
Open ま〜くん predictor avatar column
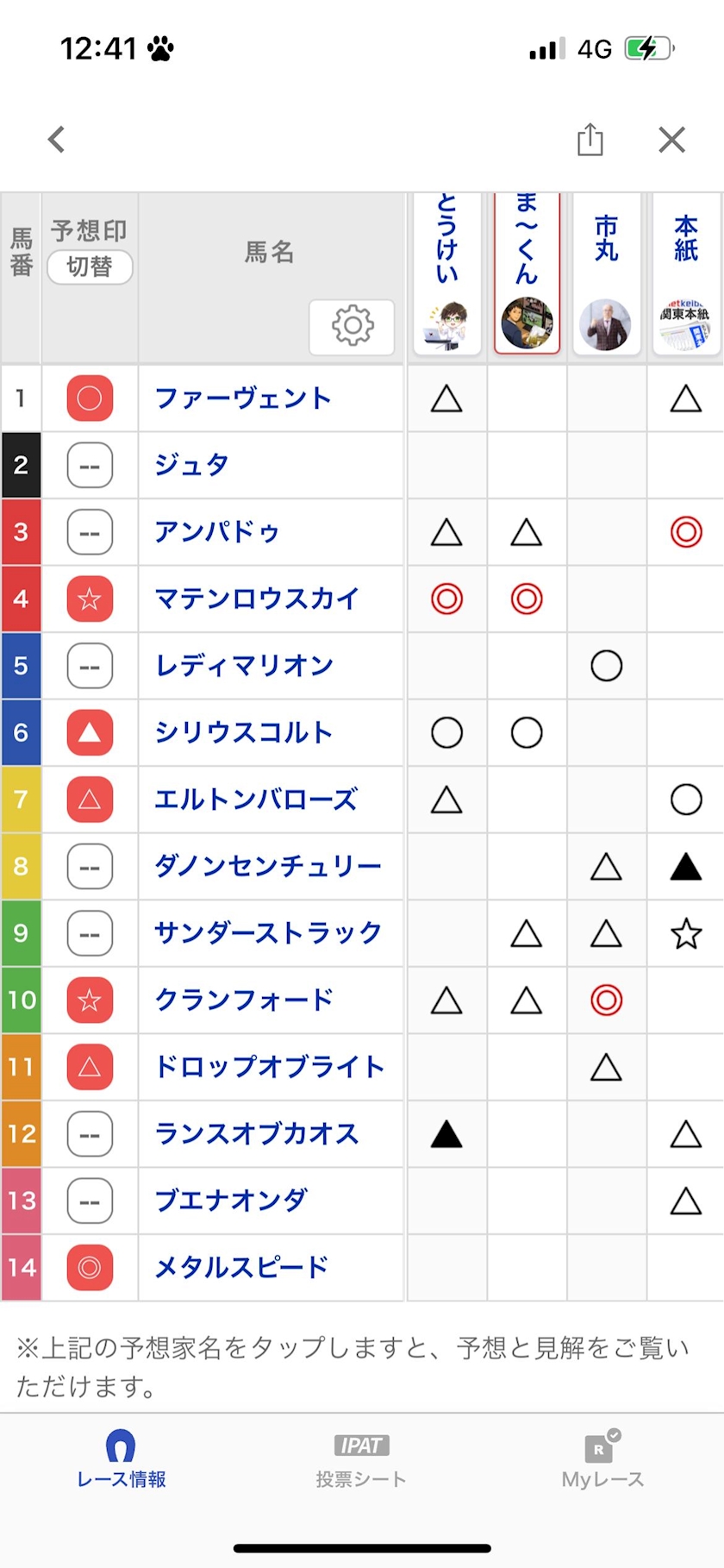tap(527, 274)
